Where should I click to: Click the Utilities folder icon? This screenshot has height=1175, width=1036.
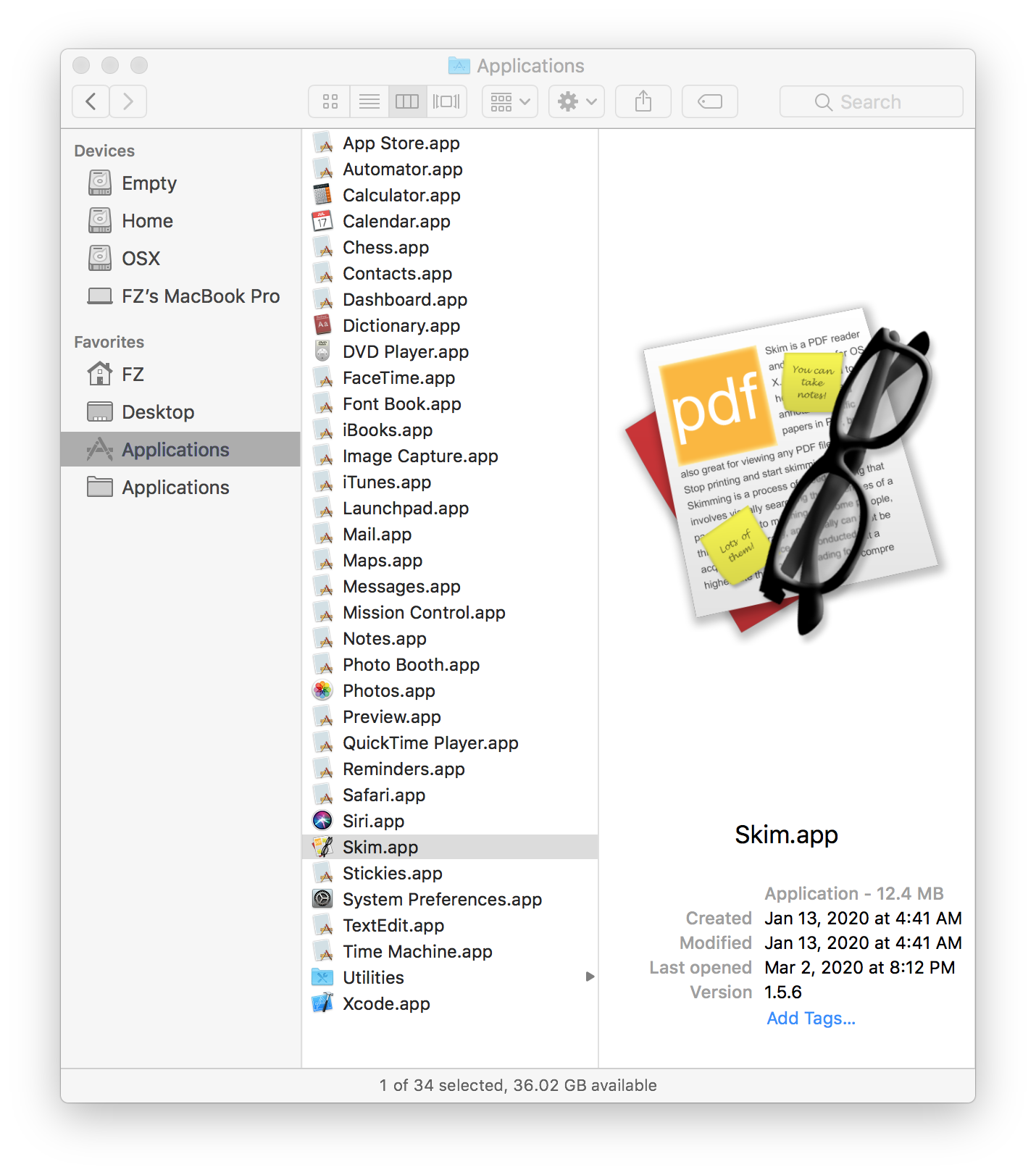(x=322, y=977)
